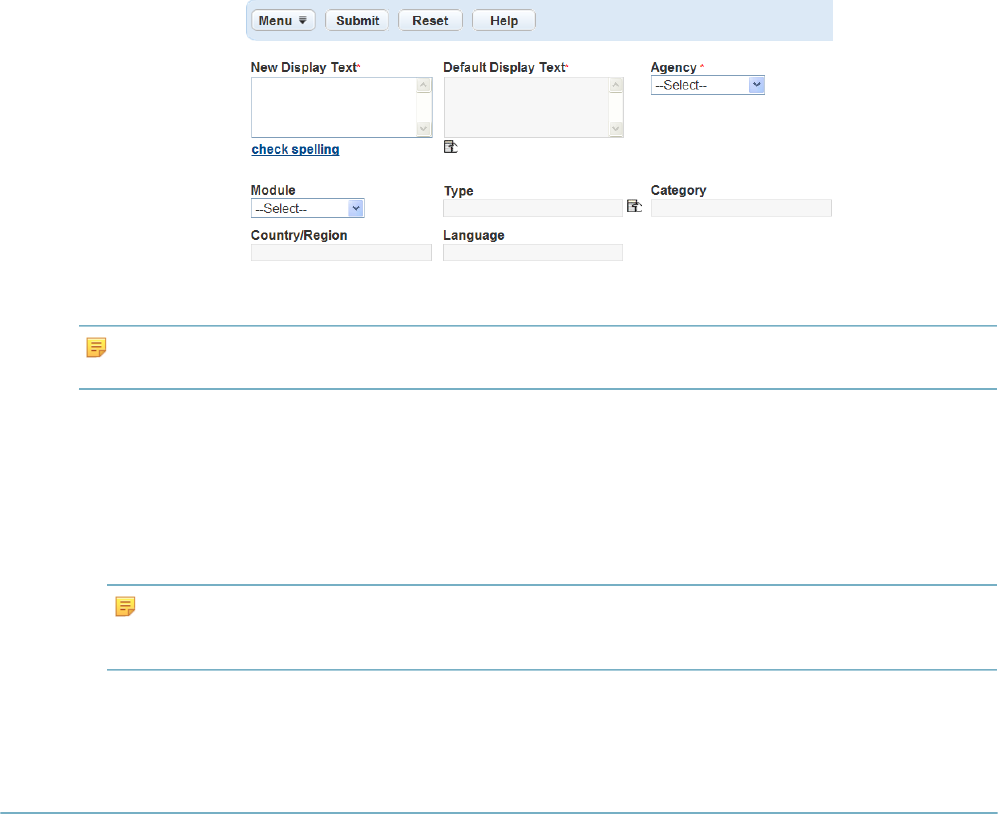This screenshot has width=998, height=814.
Task: Click the Reset button
Action: [x=430, y=20]
